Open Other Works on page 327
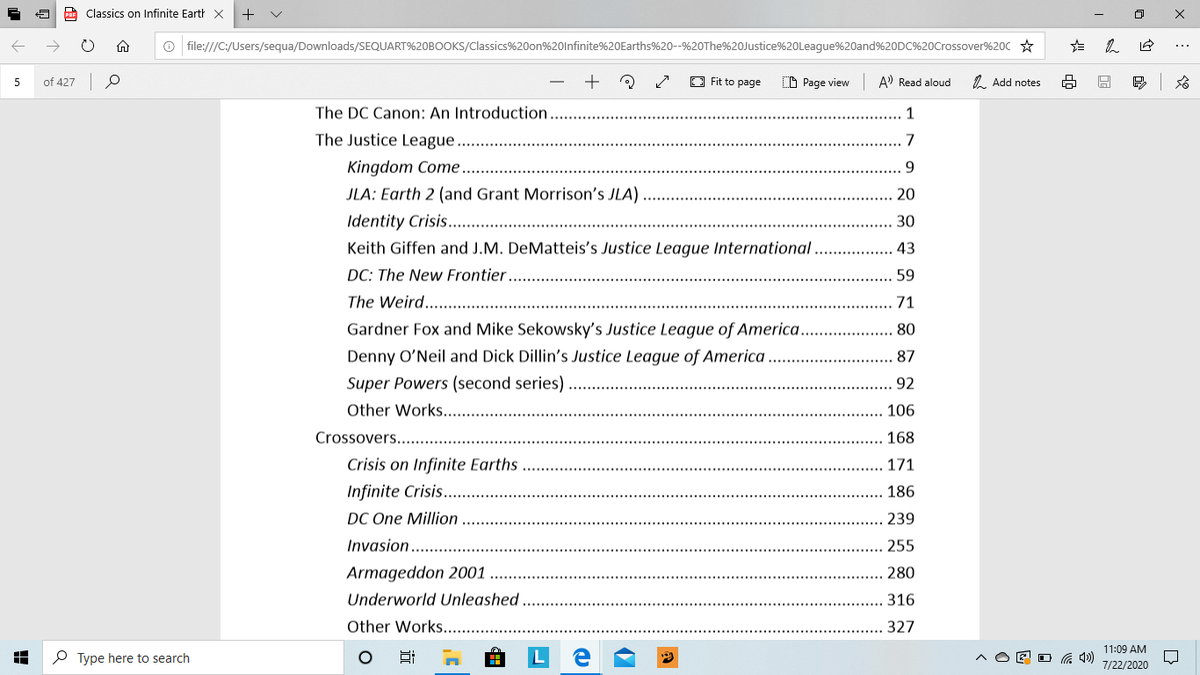The image size is (1200, 675). point(630,627)
